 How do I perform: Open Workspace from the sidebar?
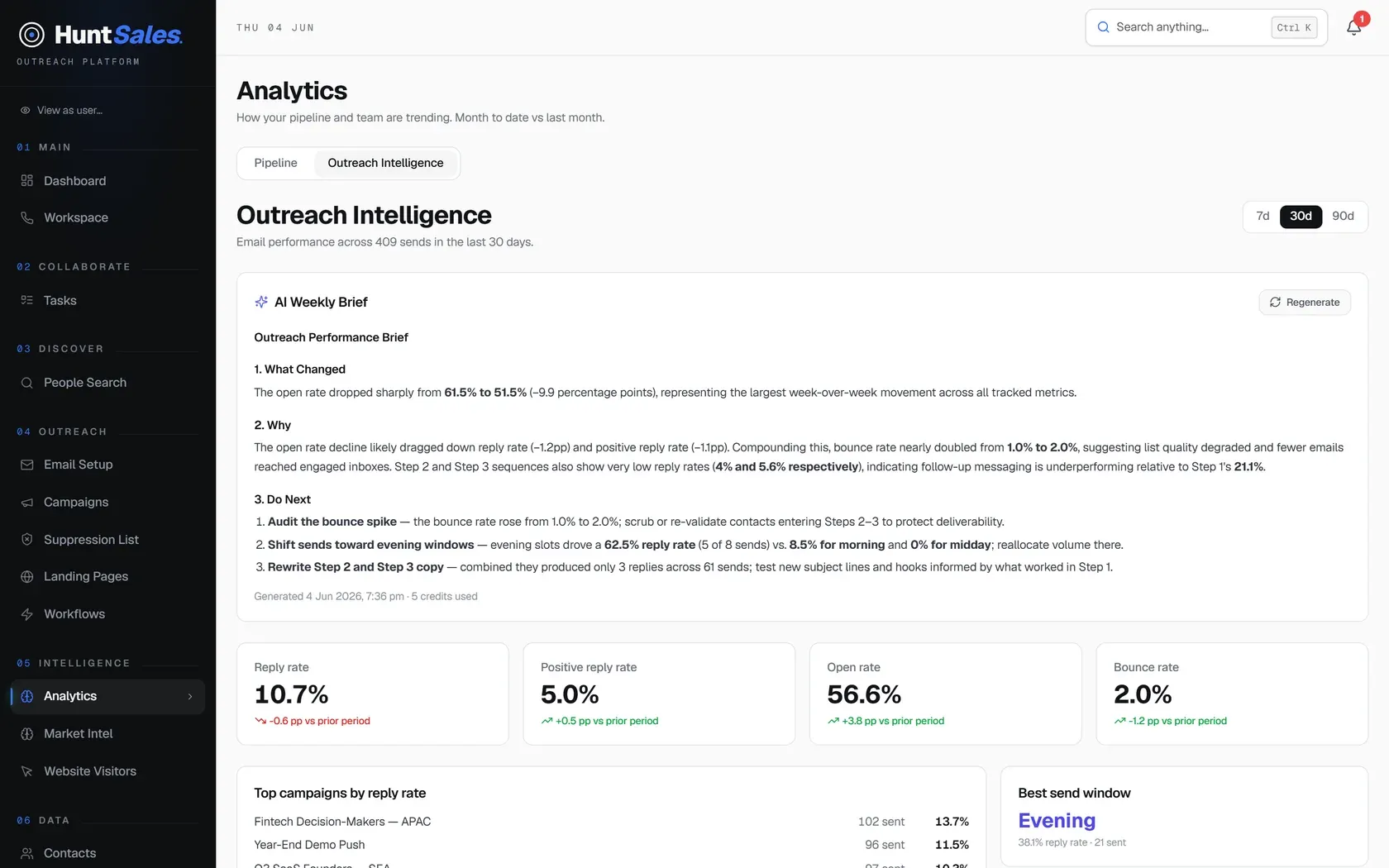pos(107,217)
